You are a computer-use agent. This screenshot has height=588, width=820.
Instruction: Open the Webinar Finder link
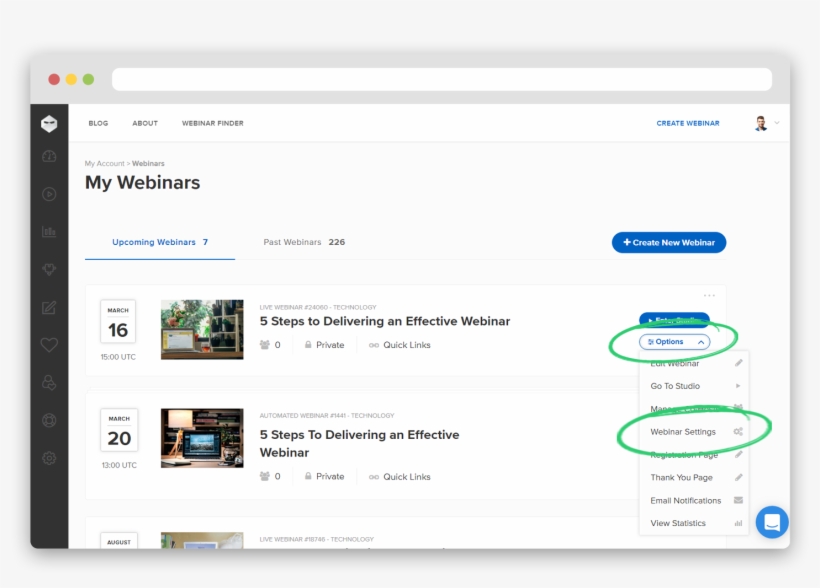212,122
